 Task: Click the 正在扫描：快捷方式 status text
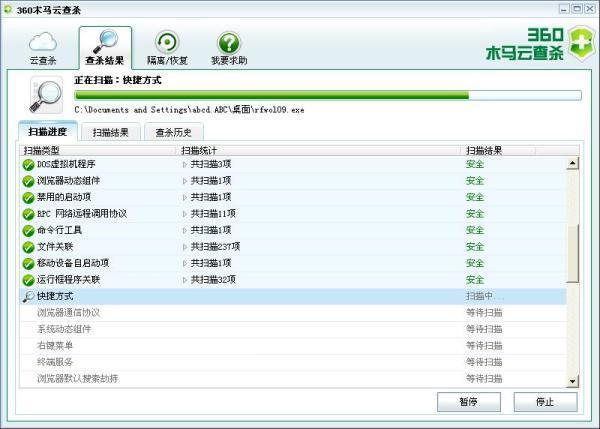pyautogui.click(x=118, y=80)
